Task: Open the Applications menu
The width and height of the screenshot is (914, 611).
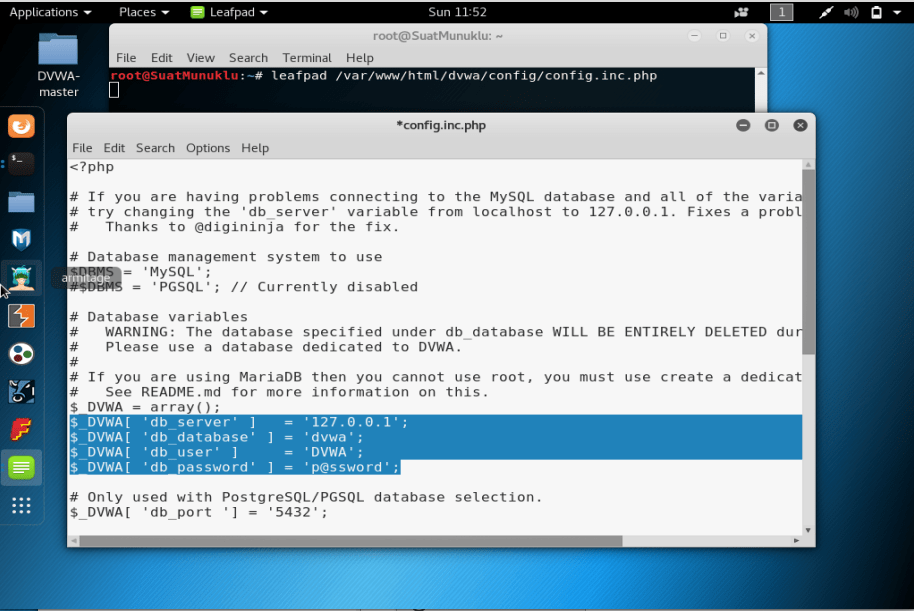Action: tap(50, 12)
